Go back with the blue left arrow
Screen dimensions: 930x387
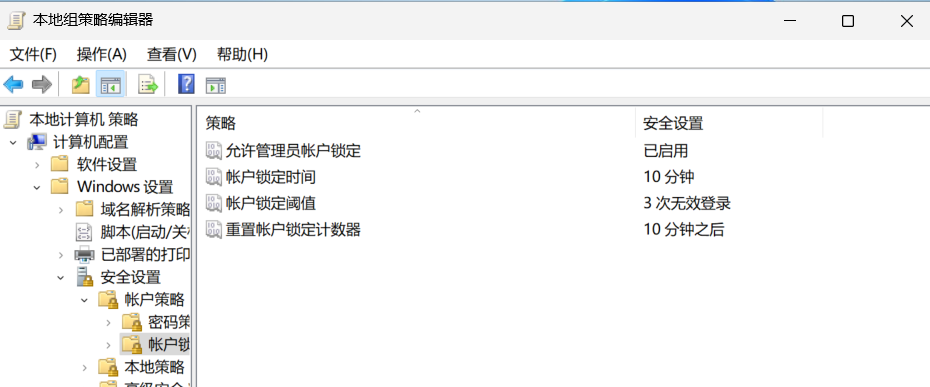point(13,84)
